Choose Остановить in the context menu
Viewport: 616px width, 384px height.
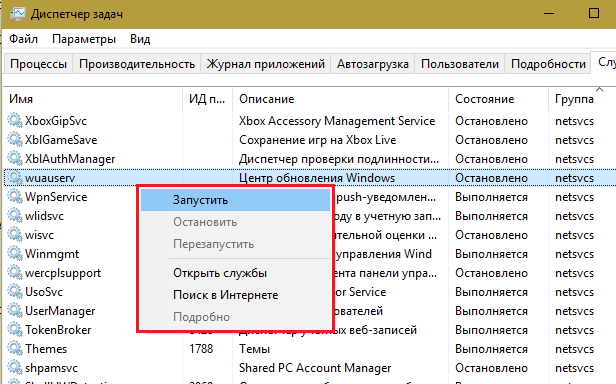[x=235, y=222]
